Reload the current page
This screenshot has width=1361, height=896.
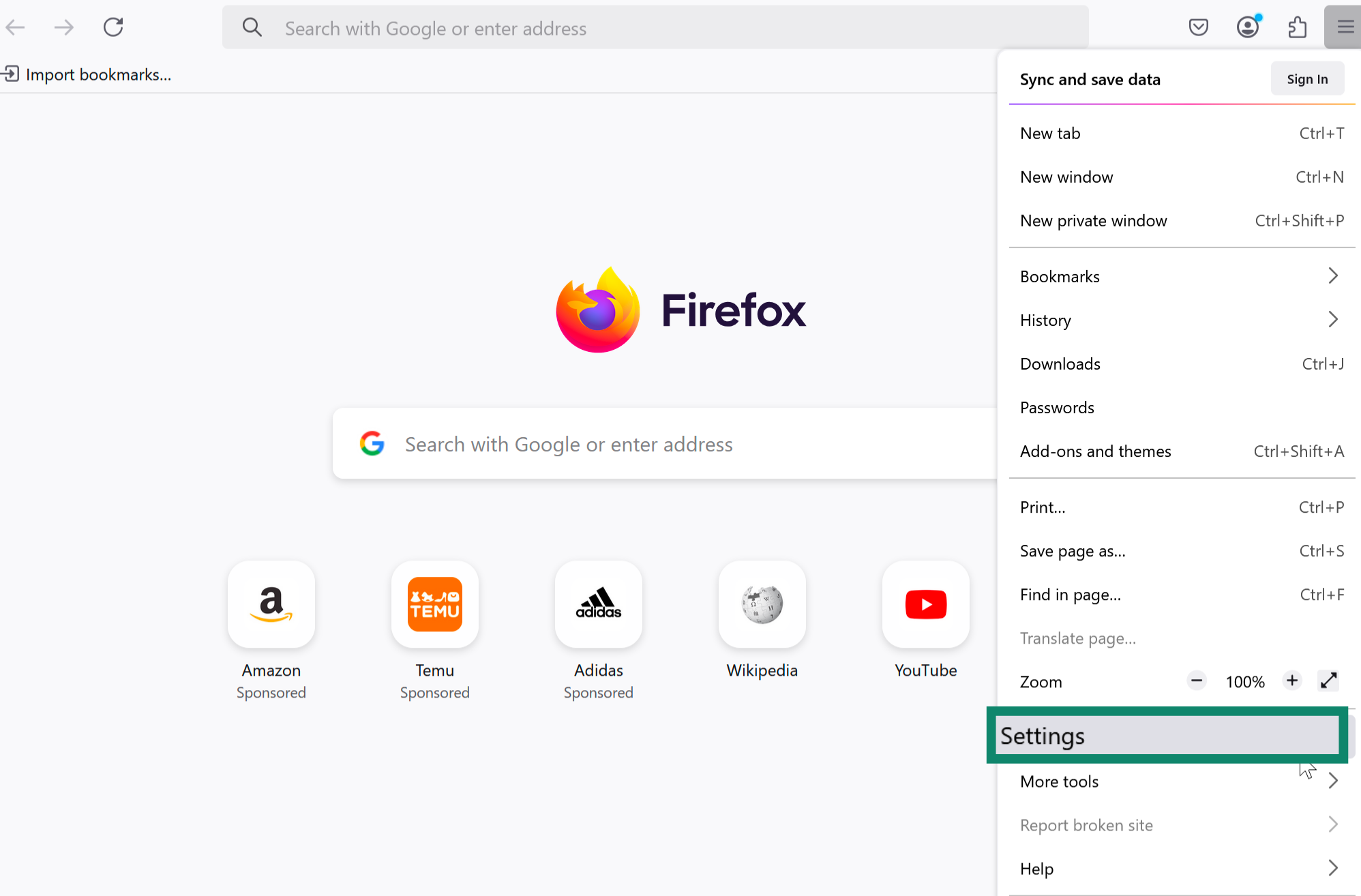tap(113, 27)
